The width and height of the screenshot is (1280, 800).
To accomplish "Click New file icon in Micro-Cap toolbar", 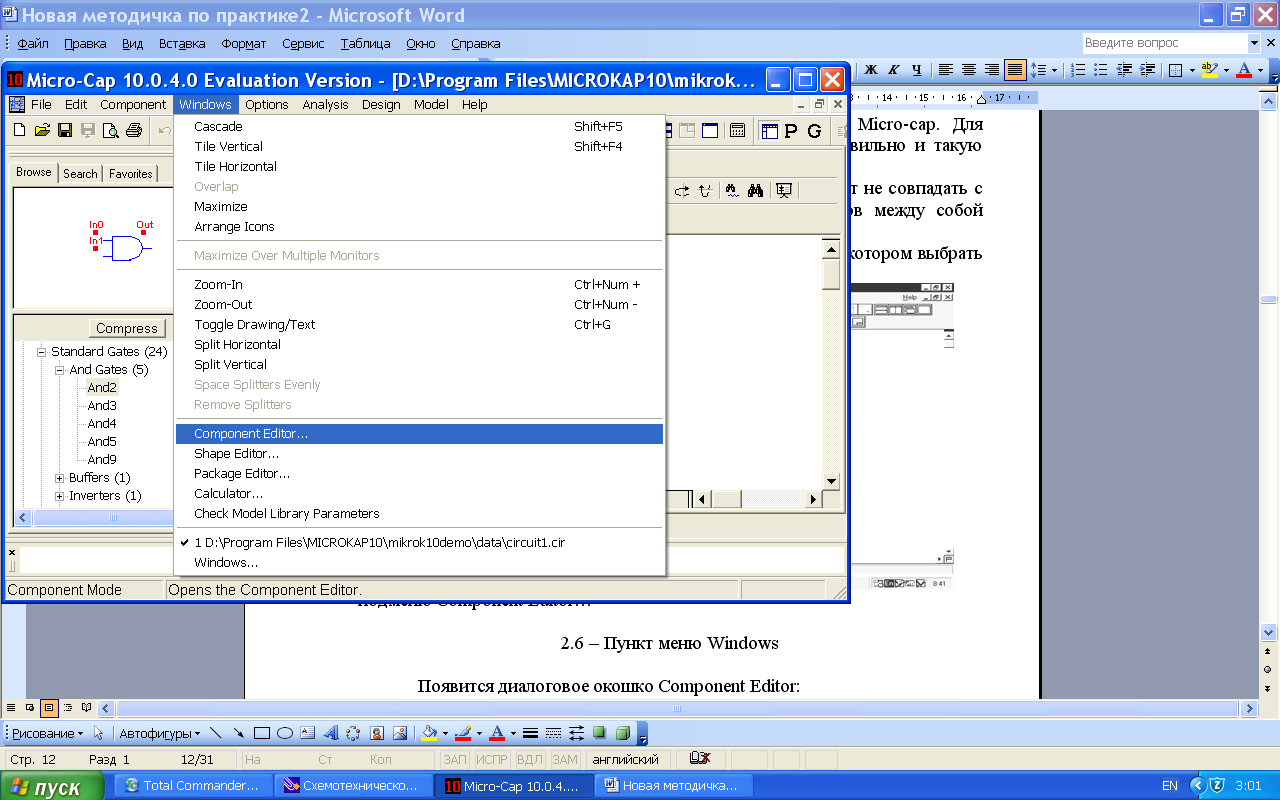I will [x=19, y=130].
